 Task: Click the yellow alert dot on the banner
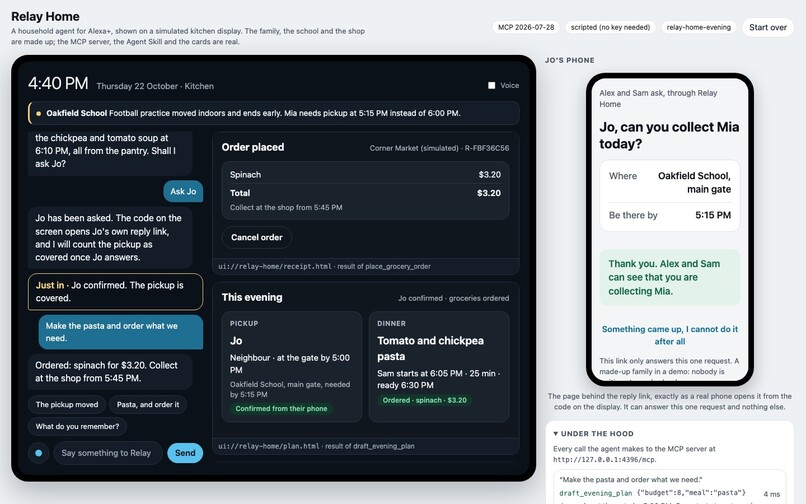tap(39, 114)
